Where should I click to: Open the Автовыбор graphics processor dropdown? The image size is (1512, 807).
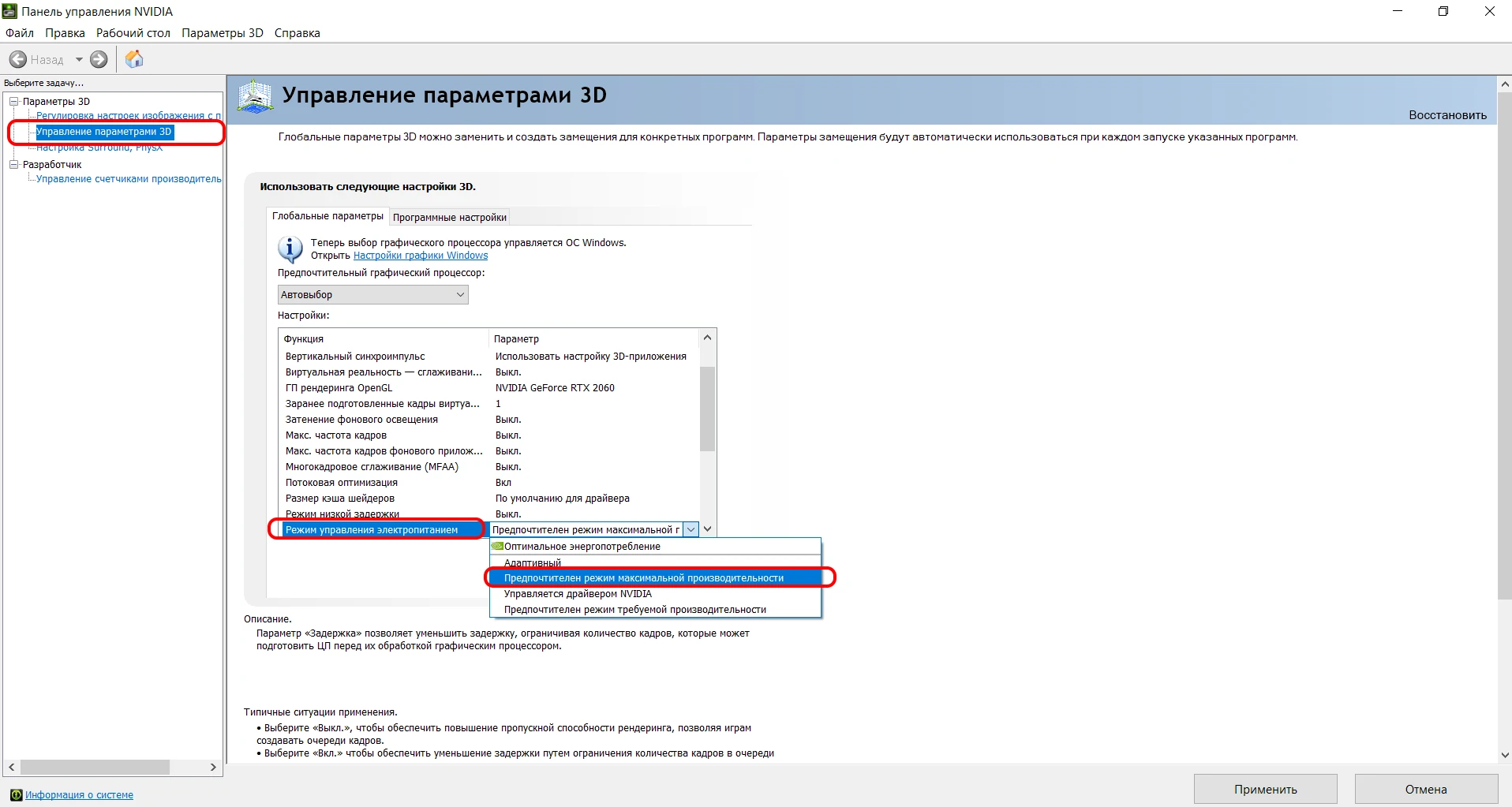[372, 294]
